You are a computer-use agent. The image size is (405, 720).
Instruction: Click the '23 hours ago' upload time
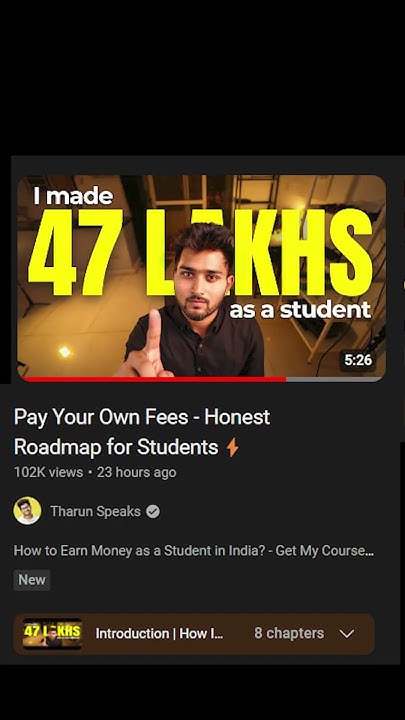pos(136,472)
